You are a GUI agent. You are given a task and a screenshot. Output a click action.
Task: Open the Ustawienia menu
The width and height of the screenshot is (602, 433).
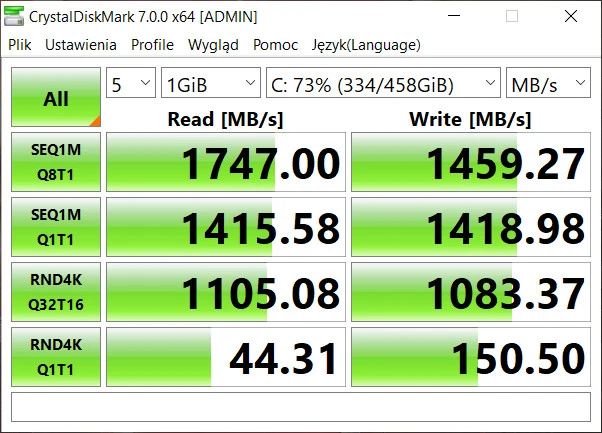click(80, 45)
